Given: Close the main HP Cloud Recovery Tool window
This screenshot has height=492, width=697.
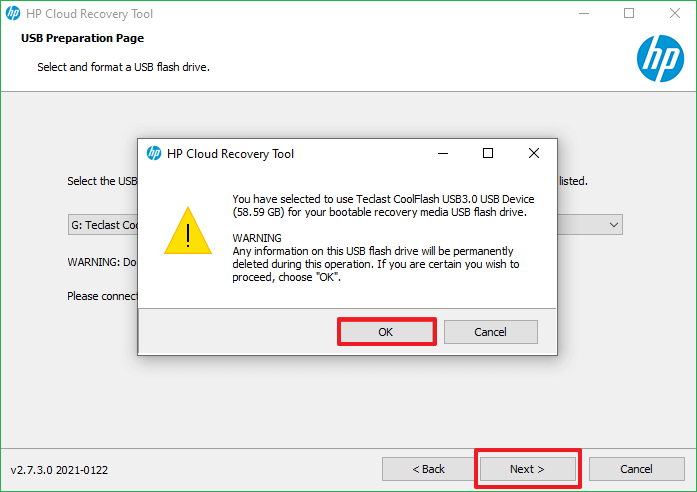Looking at the screenshot, I should click(673, 14).
